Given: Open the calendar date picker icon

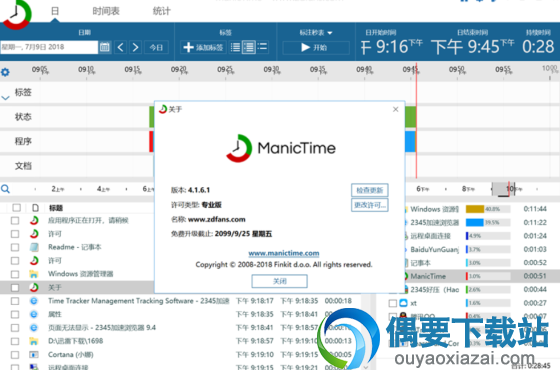Looking at the screenshot, I should click(105, 47).
